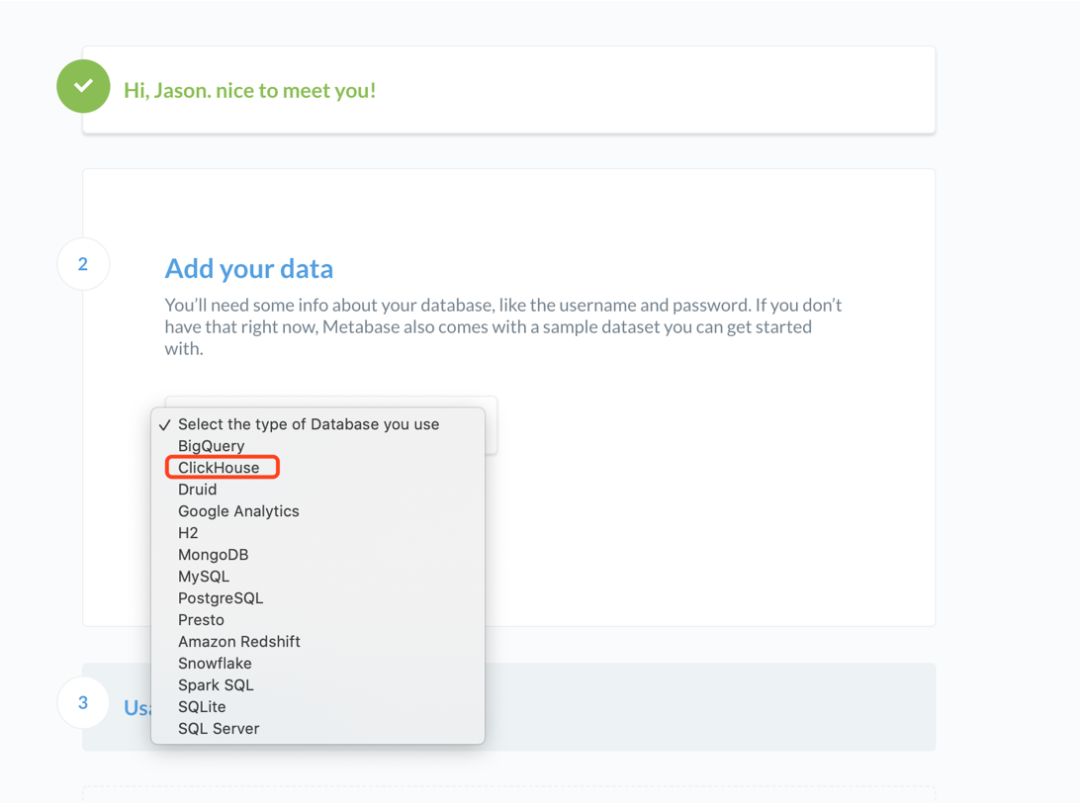
Task: Select MySQL in the dropdown
Action: [x=203, y=577]
